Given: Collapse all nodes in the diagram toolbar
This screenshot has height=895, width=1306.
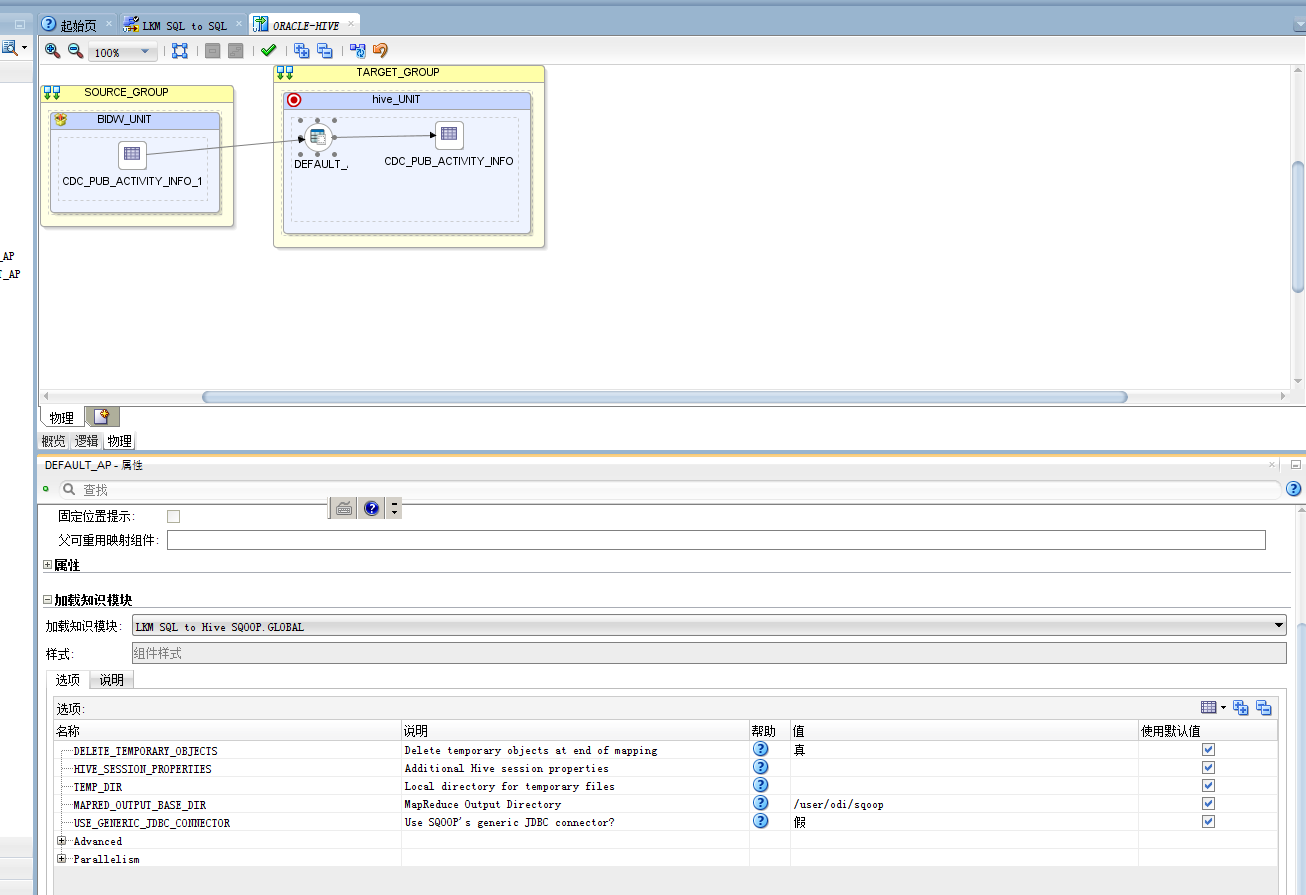Looking at the screenshot, I should (324, 51).
